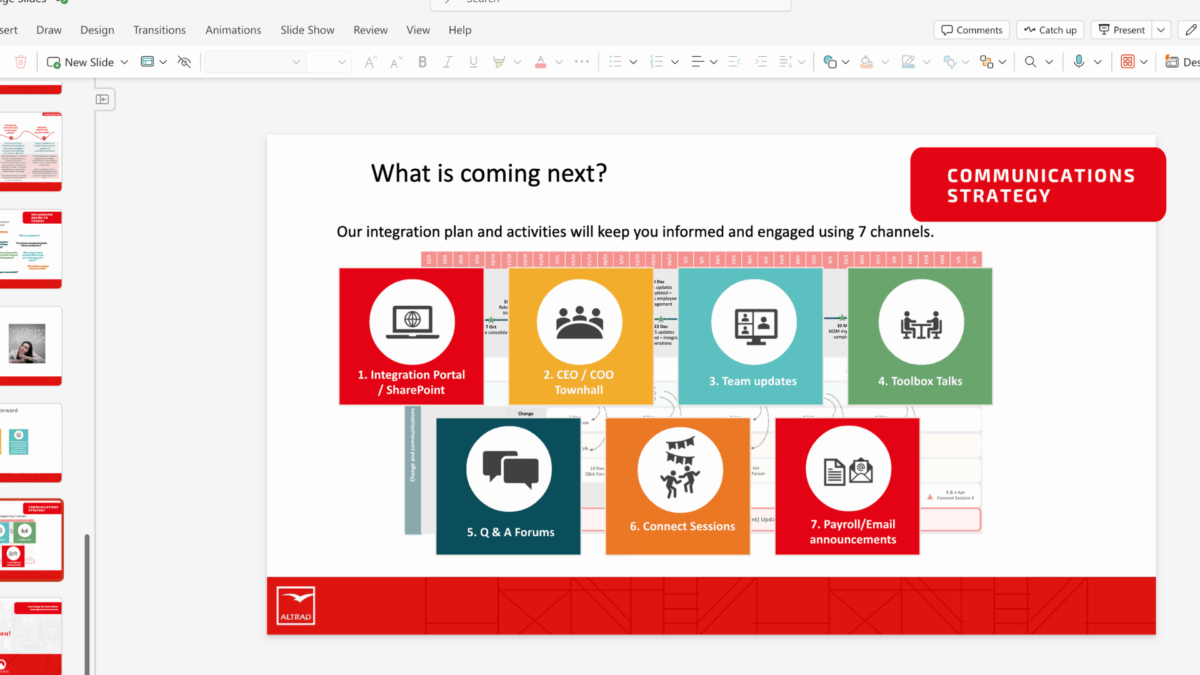Viewport: 1200px width, 675px height.
Task: Expand the bullets style dropdown
Action: [633, 62]
